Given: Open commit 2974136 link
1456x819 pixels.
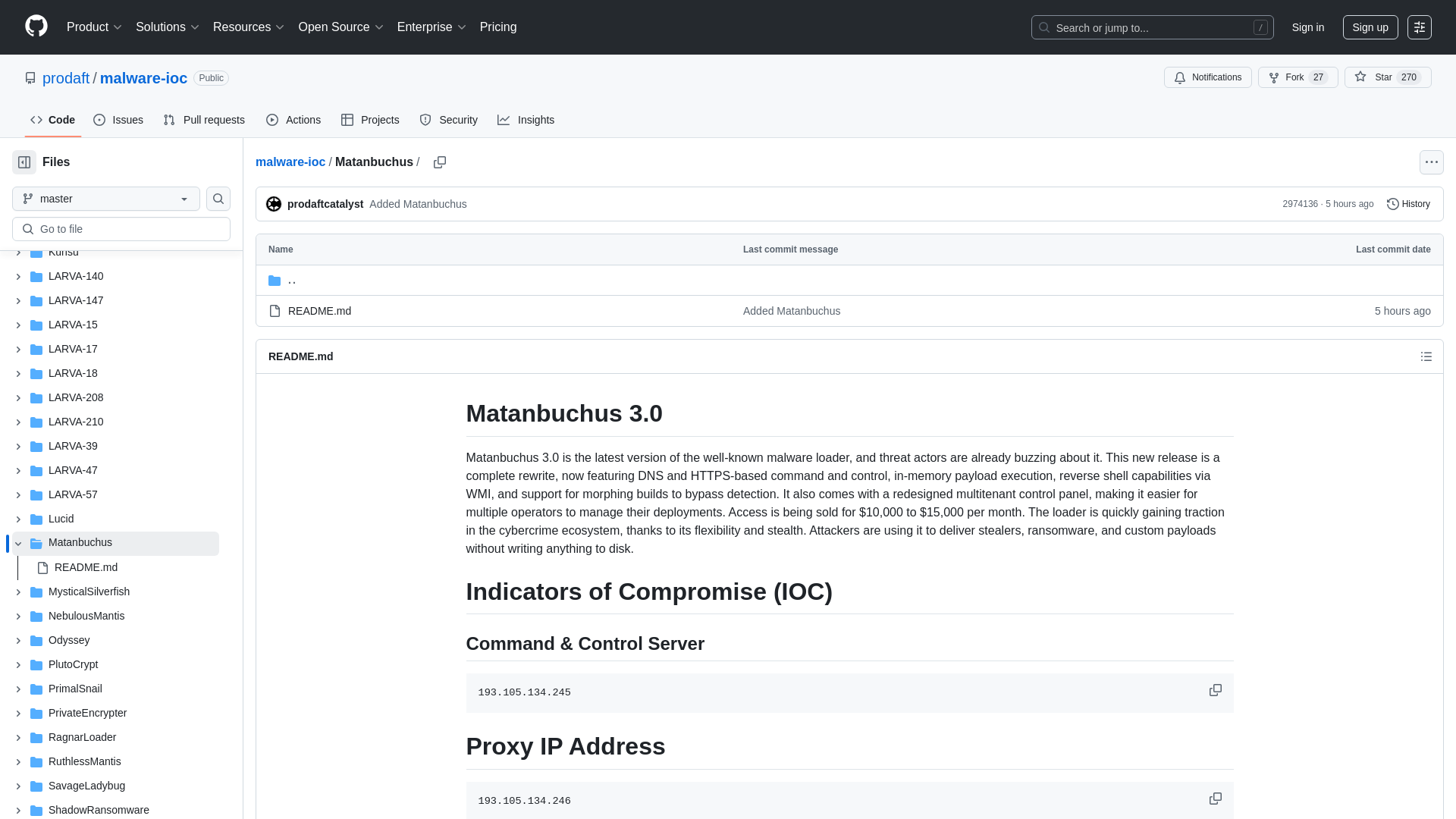Looking at the screenshot, I should pos(1300,204).
